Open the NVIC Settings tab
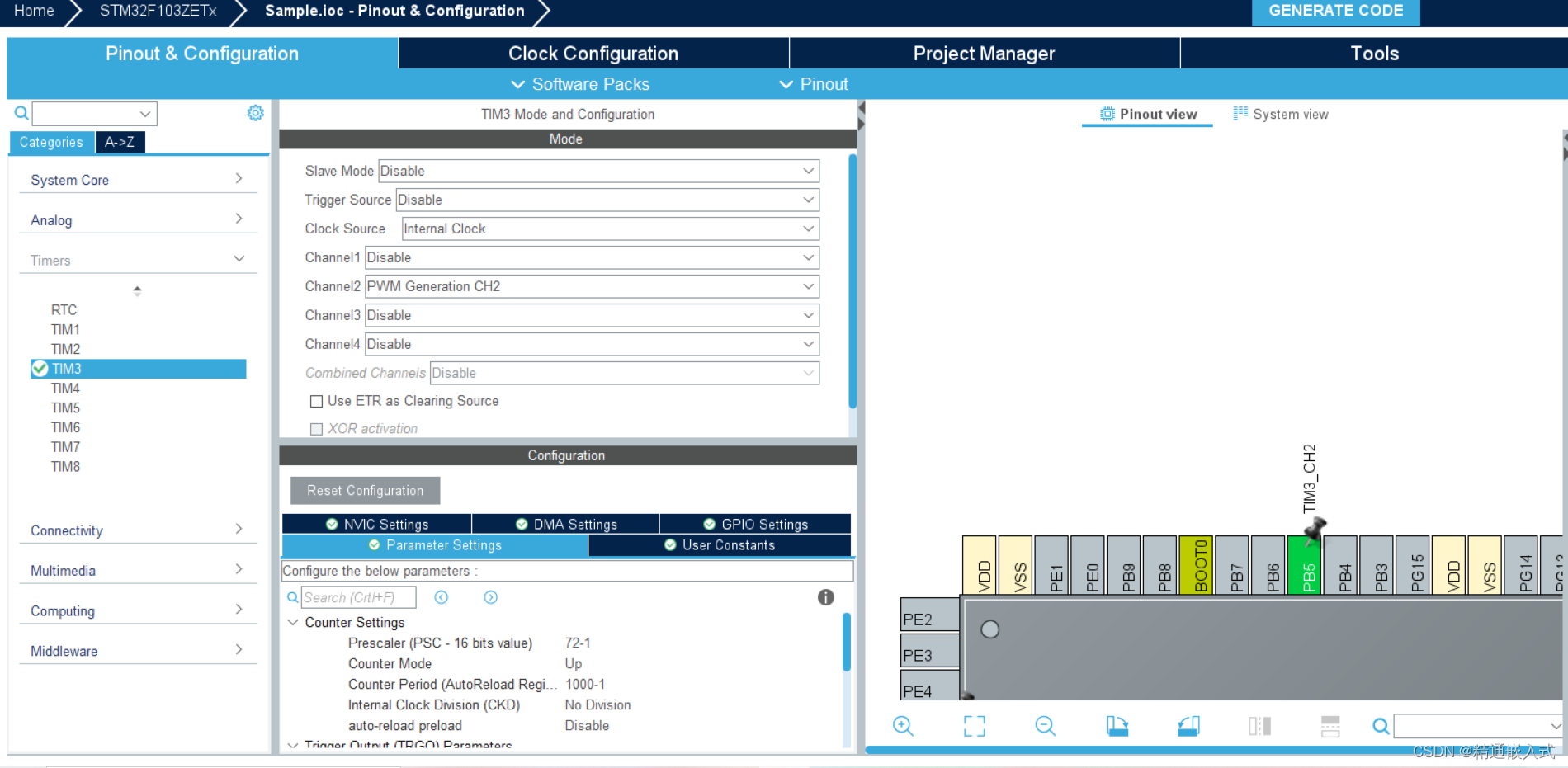Viewport: 1568px width, 768px height. (x=377, y=525)
